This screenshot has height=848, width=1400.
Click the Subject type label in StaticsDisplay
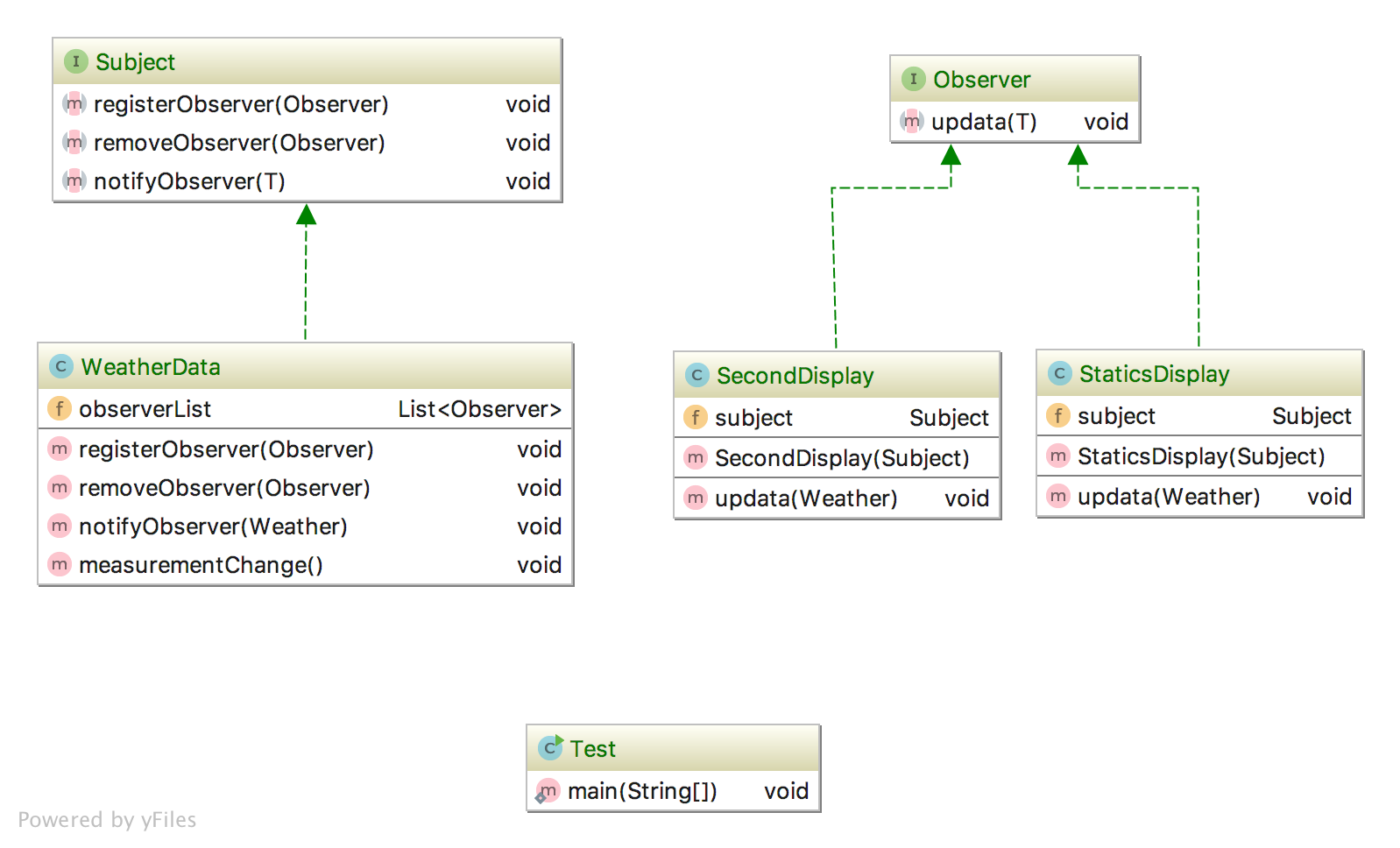pos(1312,416)
